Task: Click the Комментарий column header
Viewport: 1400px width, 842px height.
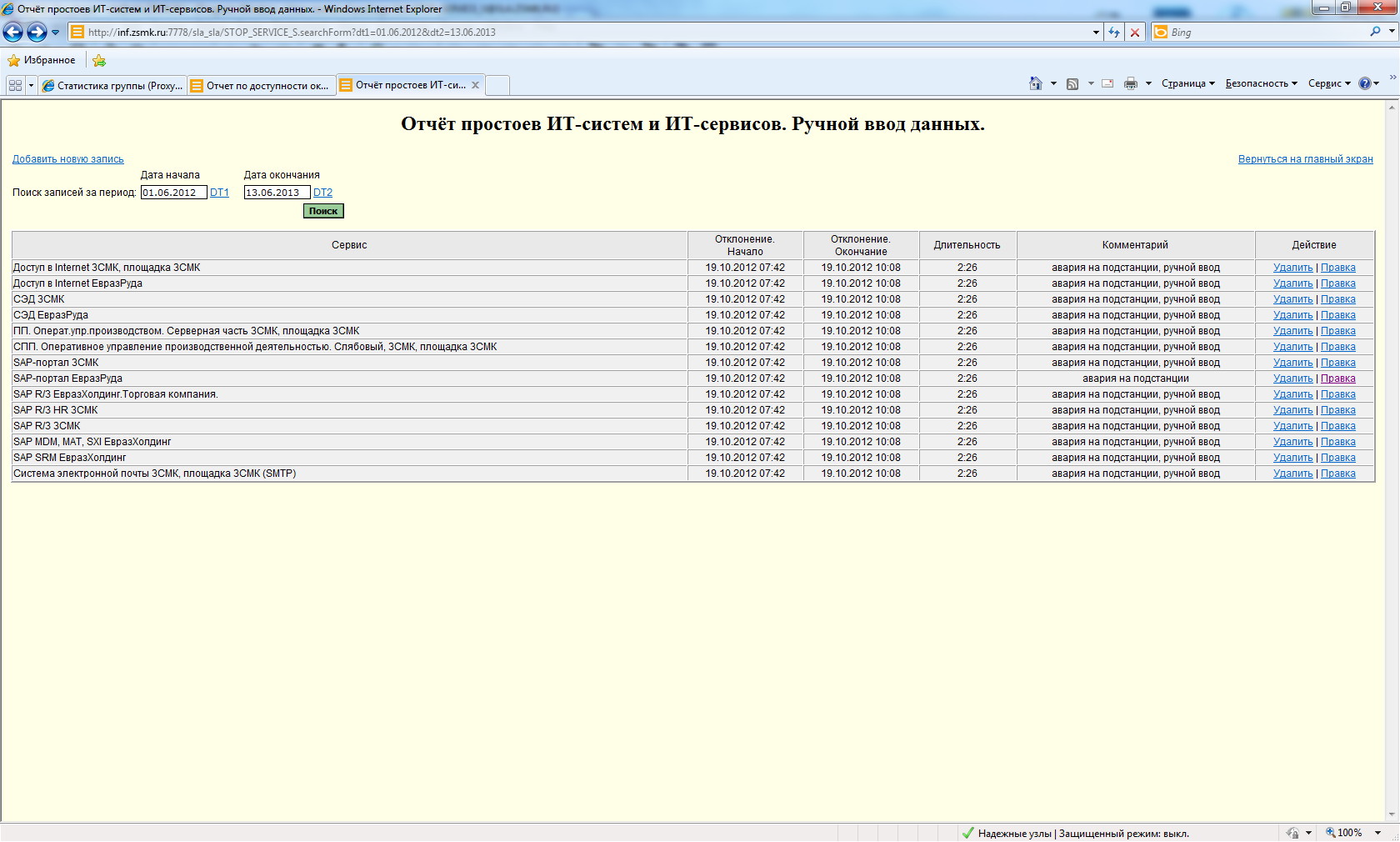Action: tap(1135, 245)
